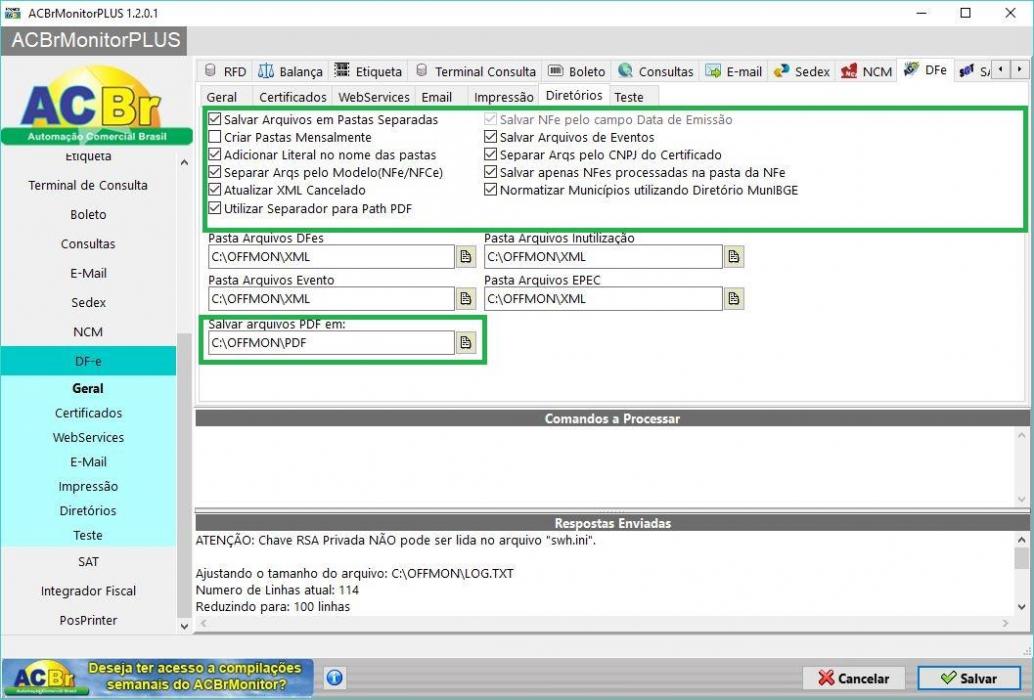This screenshot has width=1034, height=700.
Task: Browse folder for Pasta Arquivos Evento
Action: (466, 299)
